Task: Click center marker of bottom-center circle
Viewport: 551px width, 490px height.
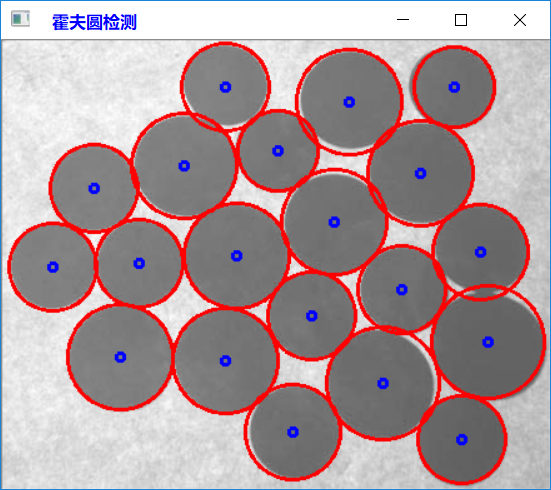Action: pos(293,432)
